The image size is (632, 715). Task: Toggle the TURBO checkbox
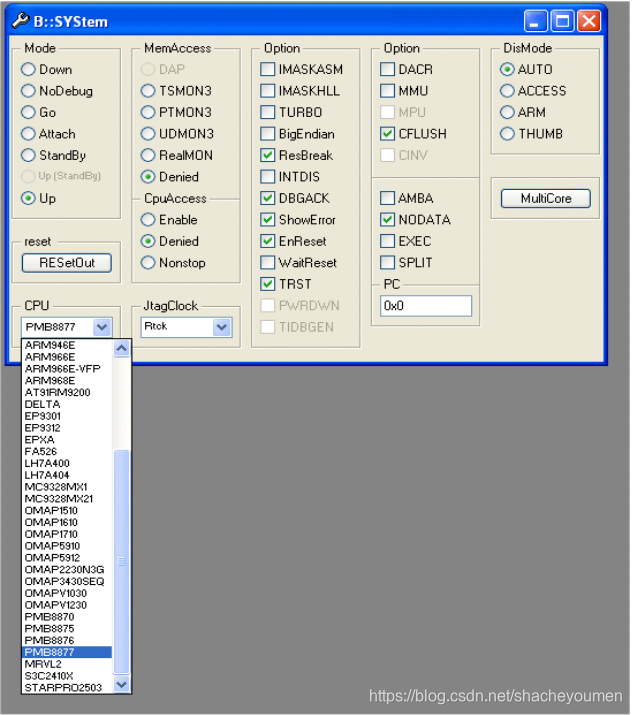coord(268,112)
